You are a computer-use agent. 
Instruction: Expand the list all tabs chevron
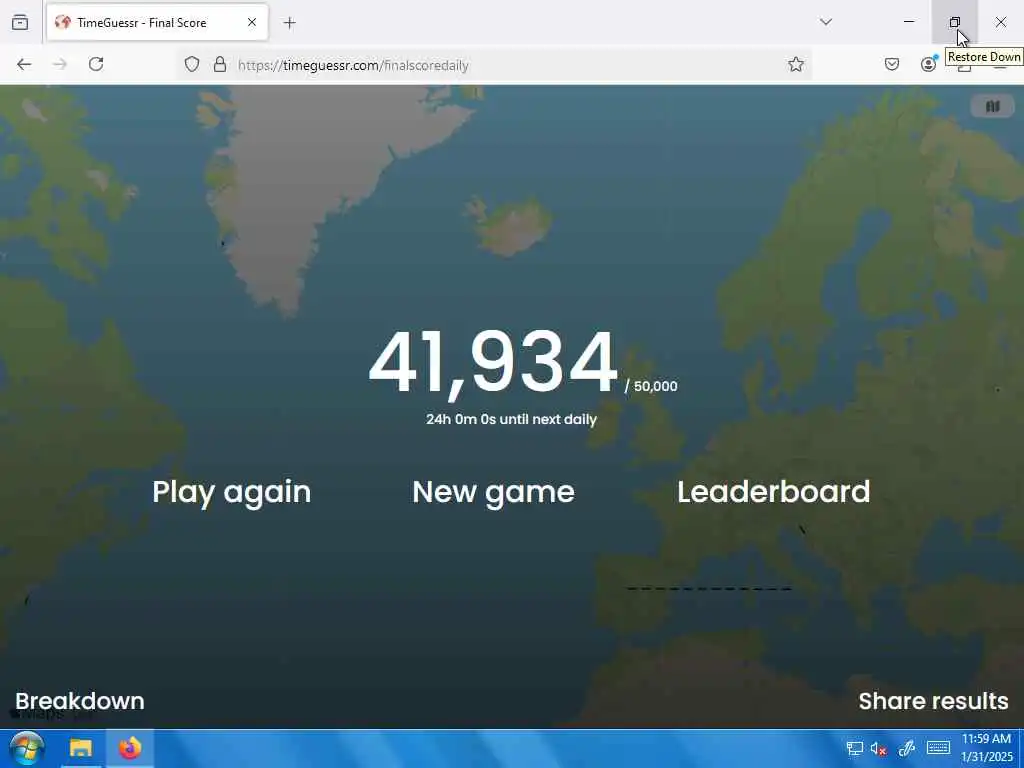tap(825, 22)
